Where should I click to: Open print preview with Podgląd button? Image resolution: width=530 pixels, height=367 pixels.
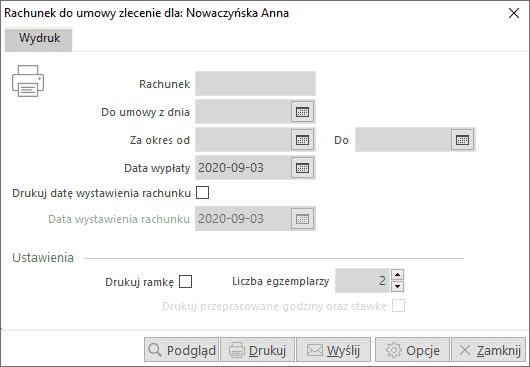pos(182,350)
